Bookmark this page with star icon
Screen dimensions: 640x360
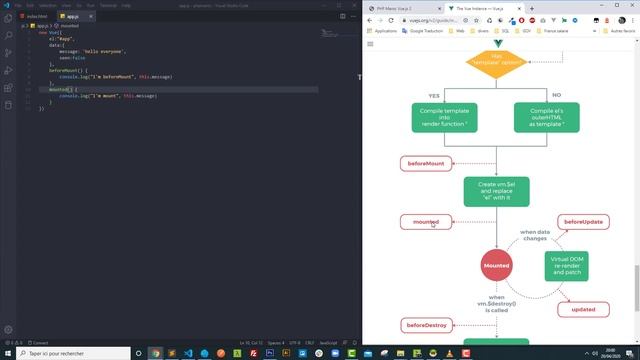pos(476,20)
